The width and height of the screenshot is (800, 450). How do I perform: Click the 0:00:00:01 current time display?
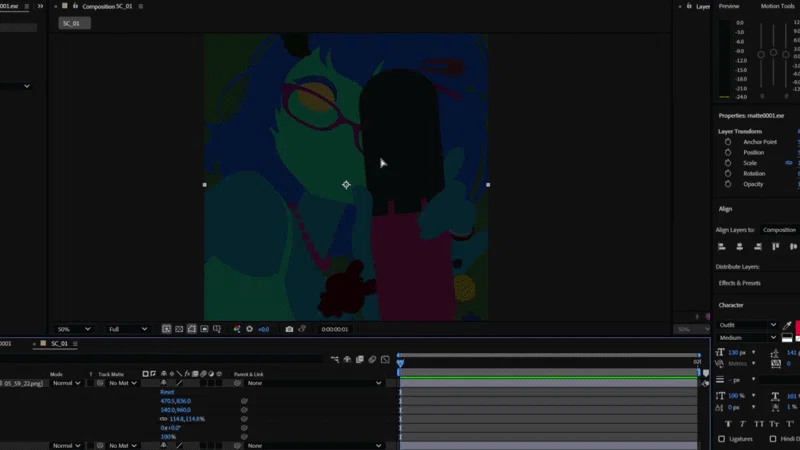(x=335, y=329)
